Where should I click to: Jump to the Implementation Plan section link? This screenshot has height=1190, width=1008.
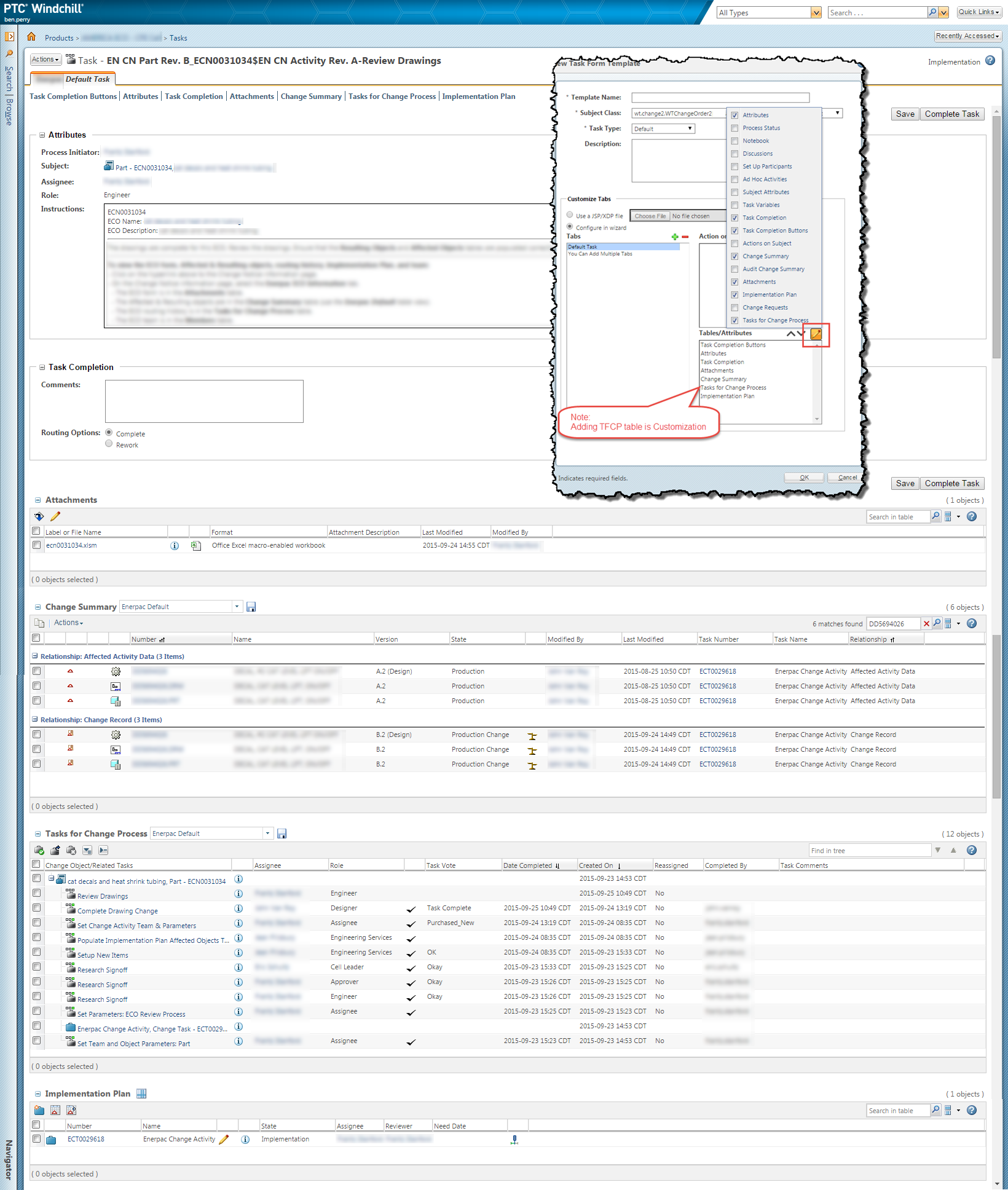479,97
